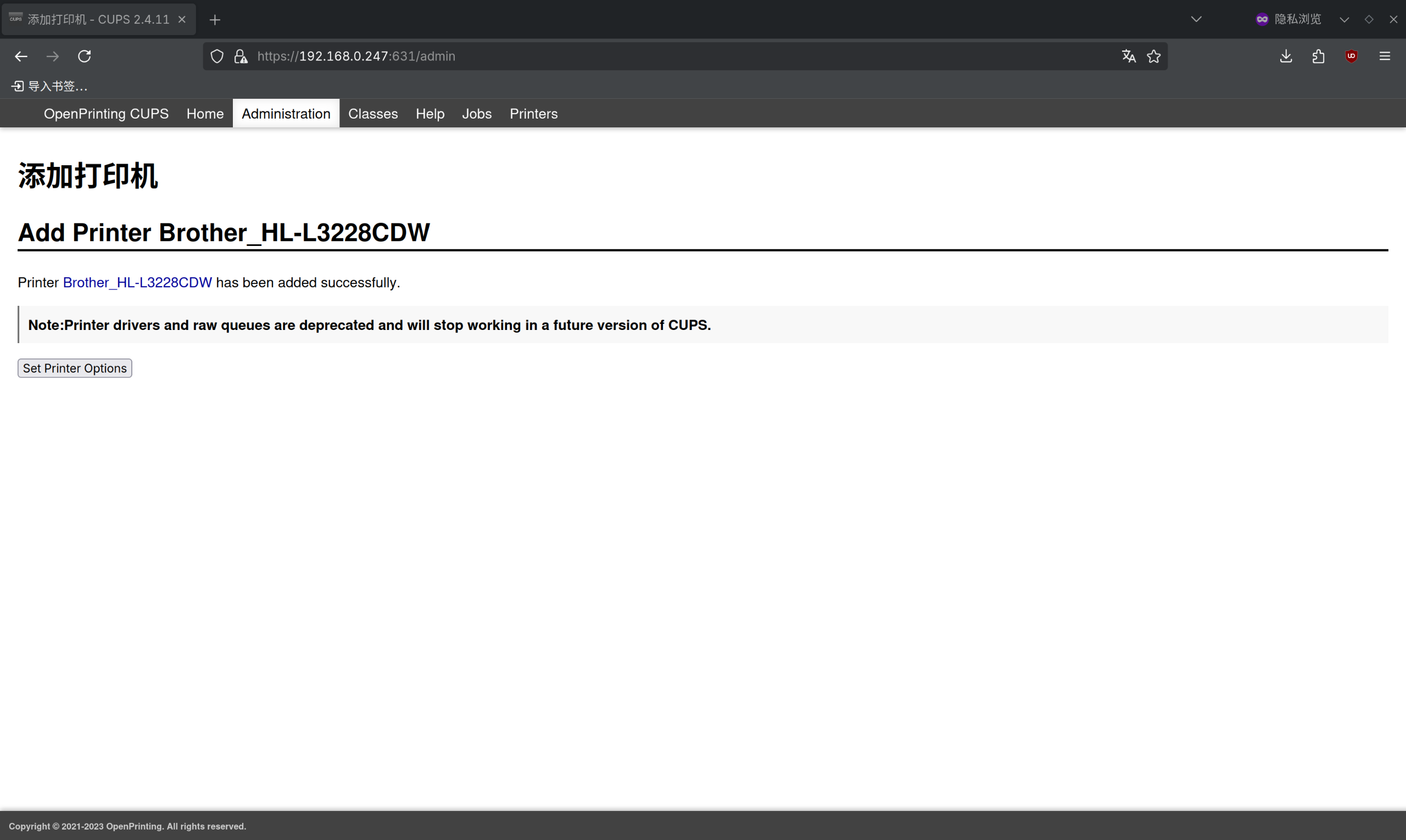Image resolution: width=1406 pixels, height=840 pixels.
Task: Open the Printers nav tab
Action: click(x=533, y=114)
